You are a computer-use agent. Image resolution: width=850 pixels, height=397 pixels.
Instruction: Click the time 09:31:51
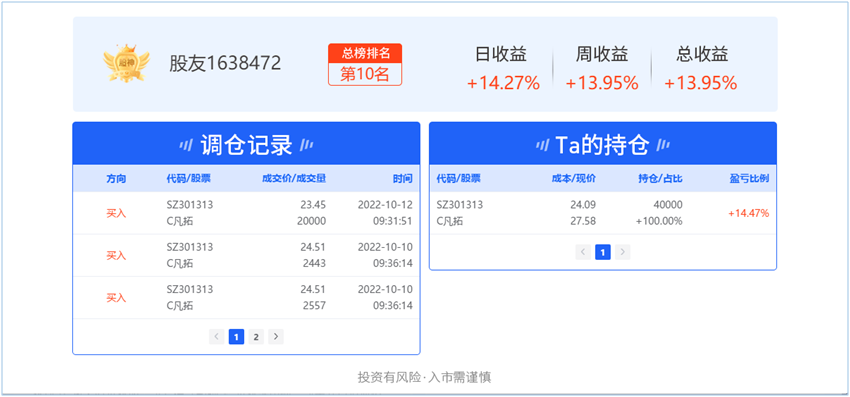[x=392, y=221]
